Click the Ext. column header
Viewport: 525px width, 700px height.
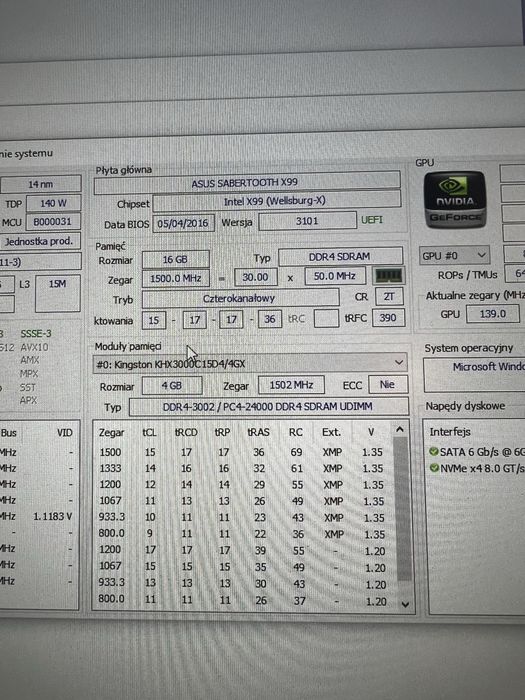pyautogui.click(x=332, y=432)
